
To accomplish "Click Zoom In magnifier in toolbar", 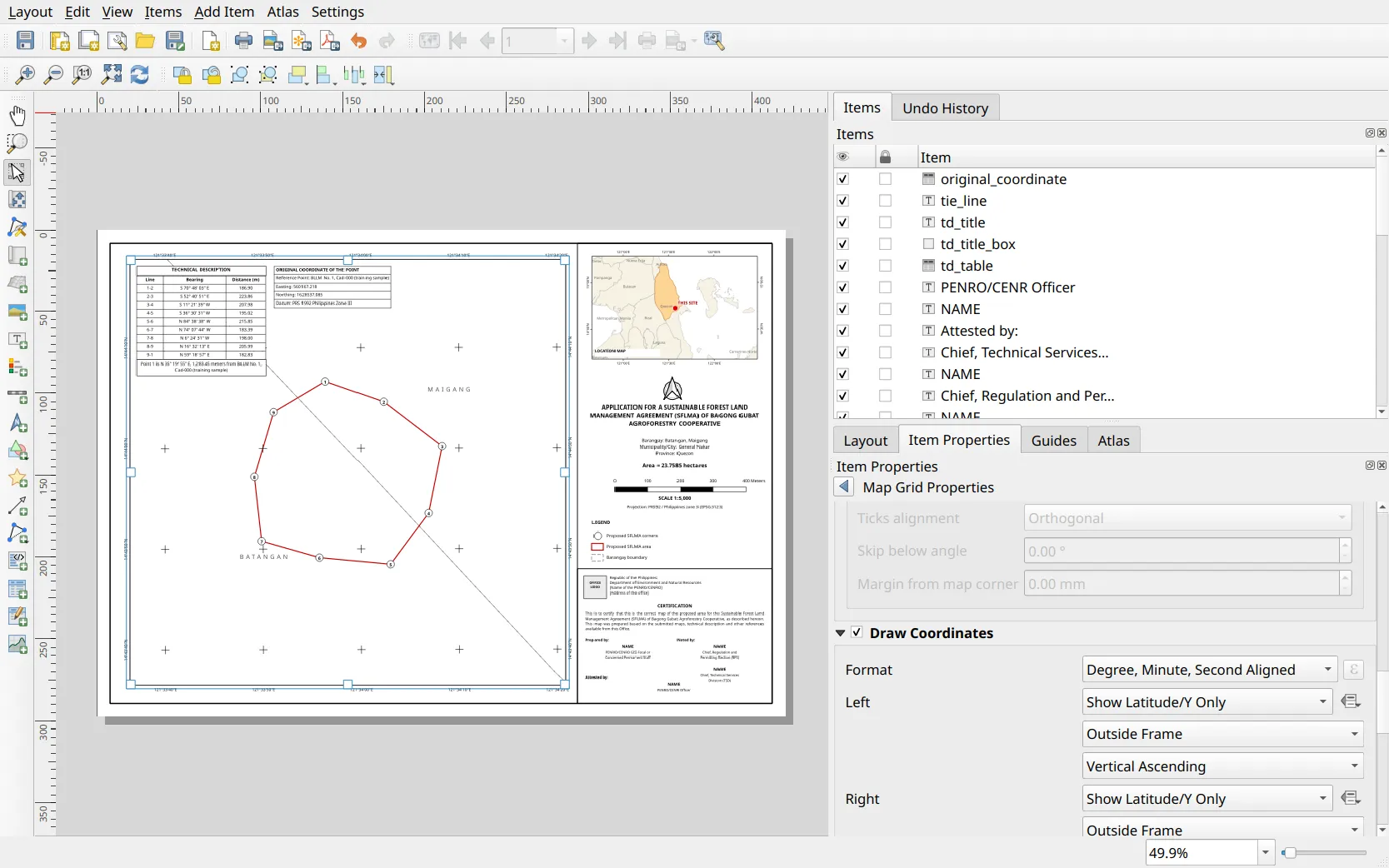I will tap(26, 75).
